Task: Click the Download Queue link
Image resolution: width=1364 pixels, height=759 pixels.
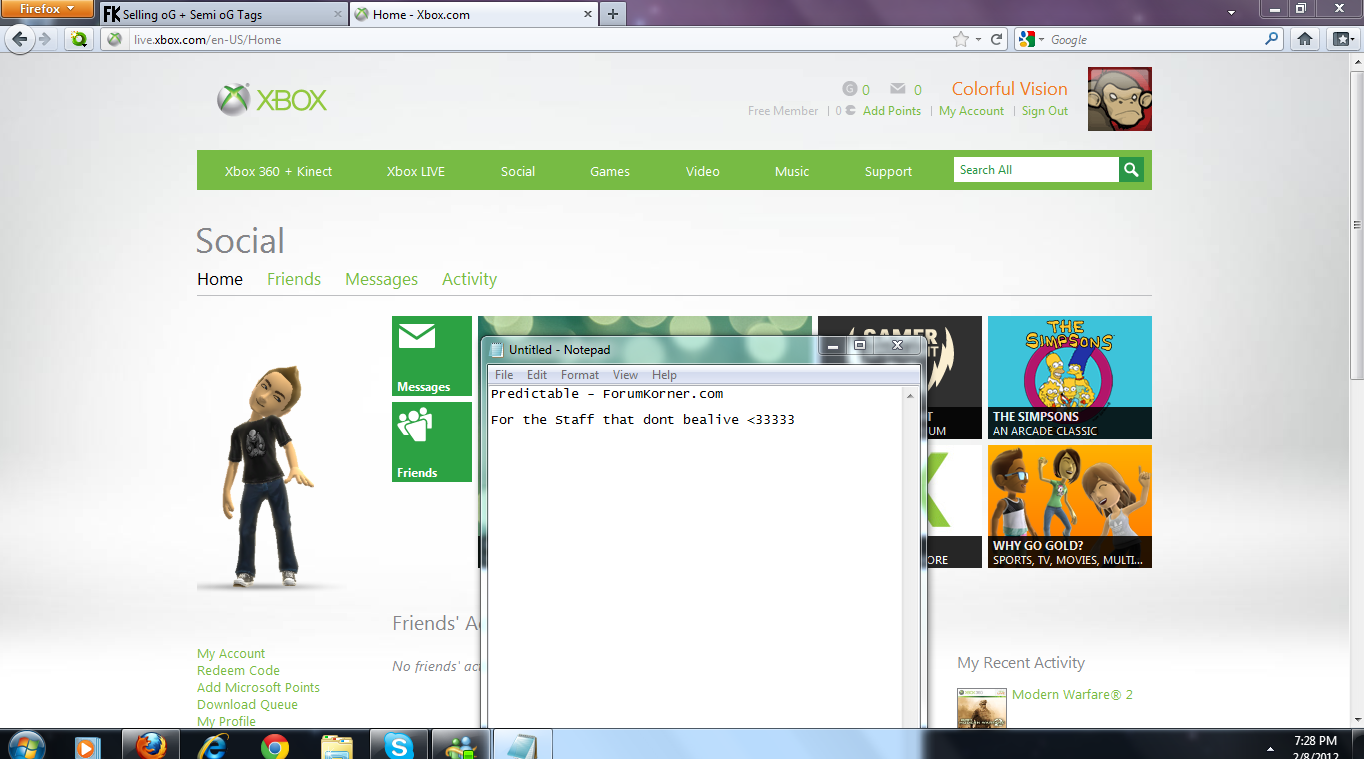Action: 247,705
